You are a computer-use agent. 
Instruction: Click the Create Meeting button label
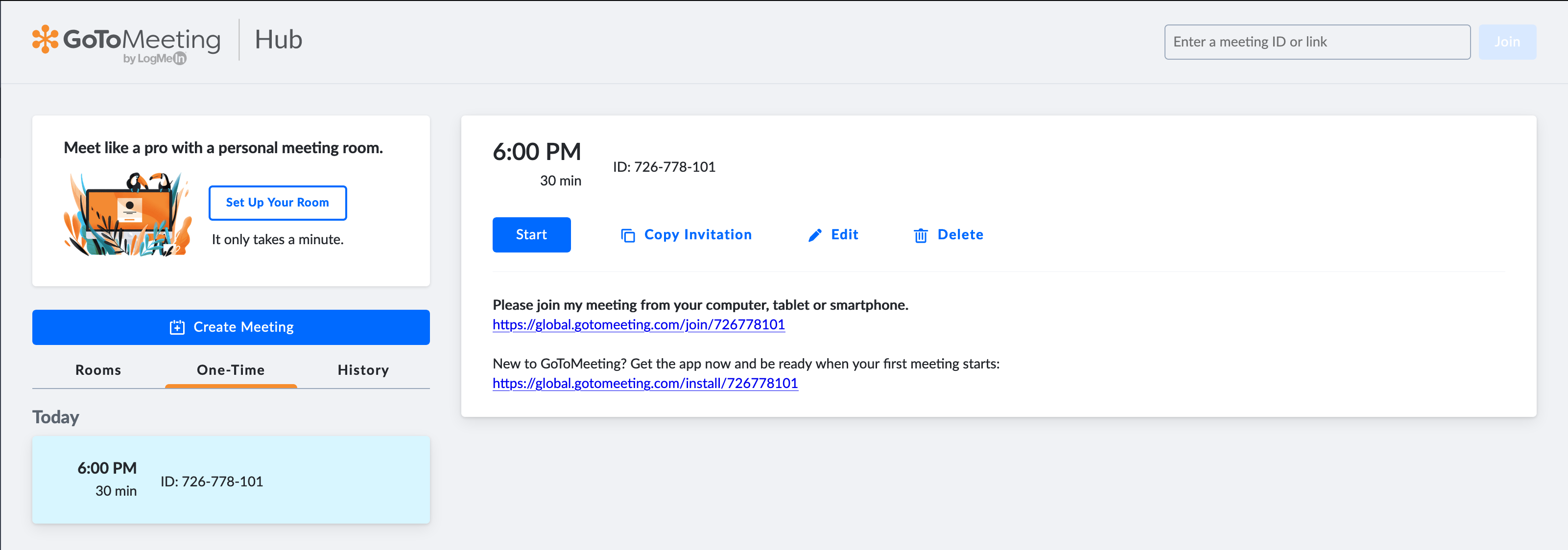tap(243, 327)
